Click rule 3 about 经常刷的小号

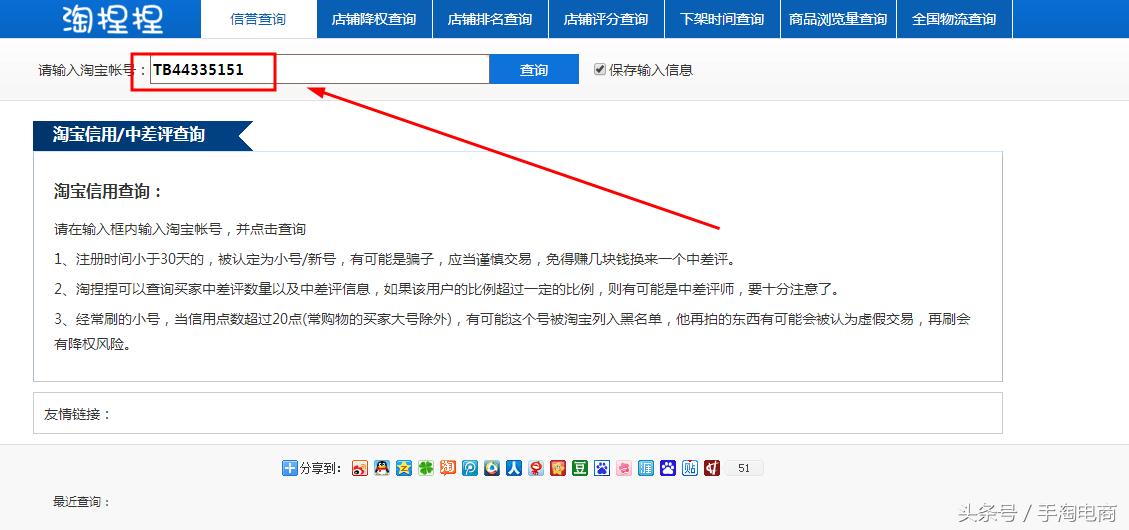(x=511, y=331)
